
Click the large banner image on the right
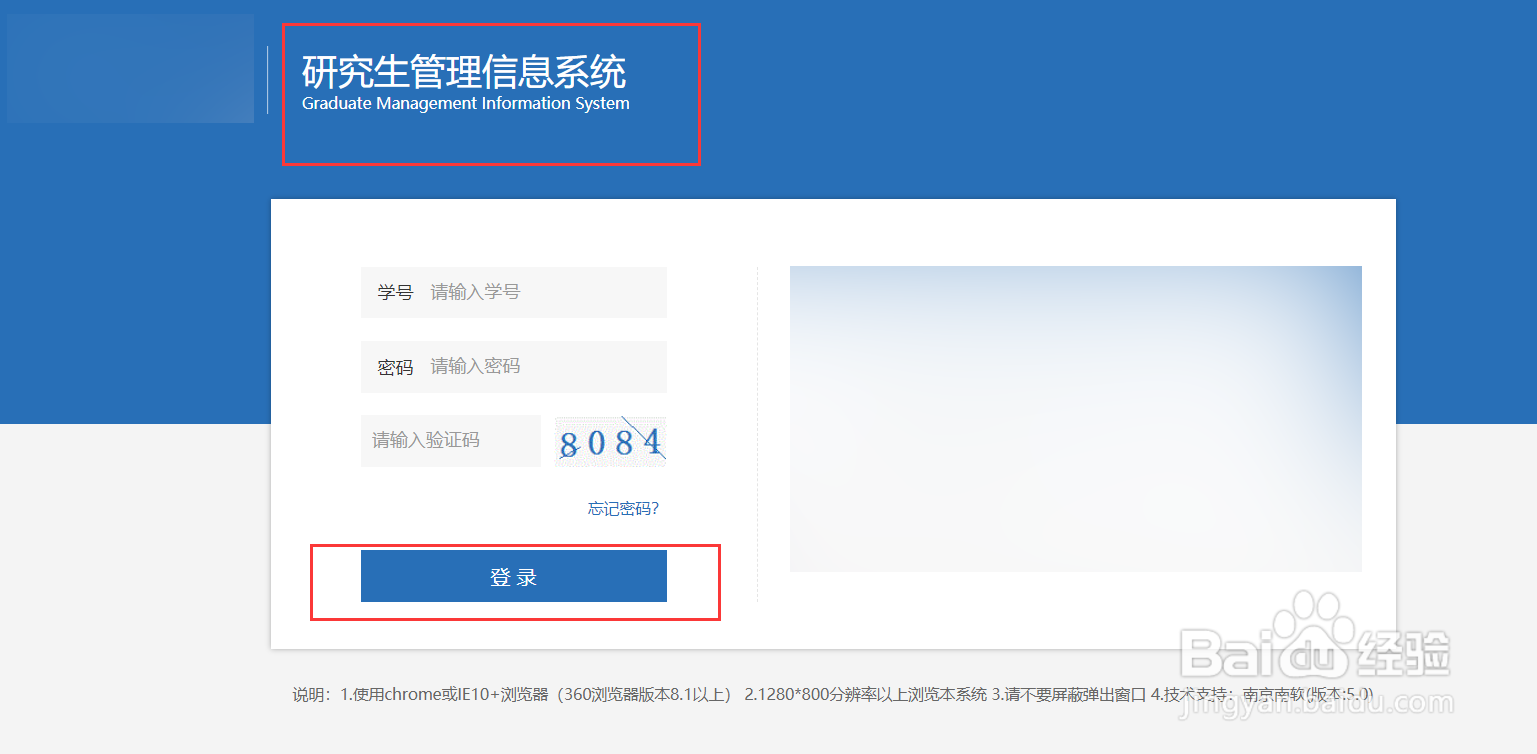coord(1076,418)
